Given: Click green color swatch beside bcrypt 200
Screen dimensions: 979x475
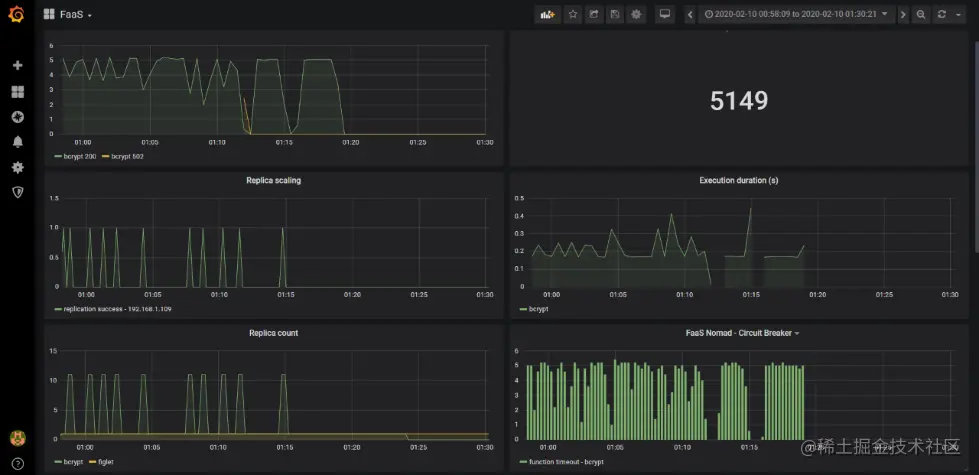Looking at the screenshot, I should click(x=58, y=157).
